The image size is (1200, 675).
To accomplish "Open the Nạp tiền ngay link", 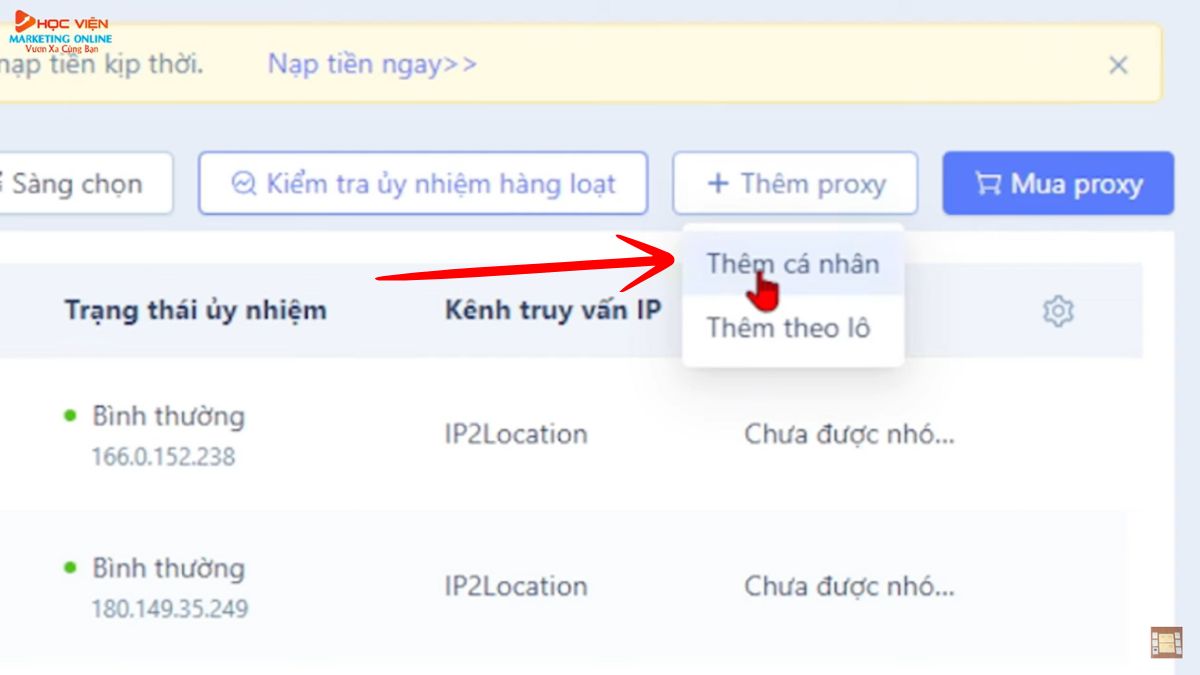I will pos(372,65).
